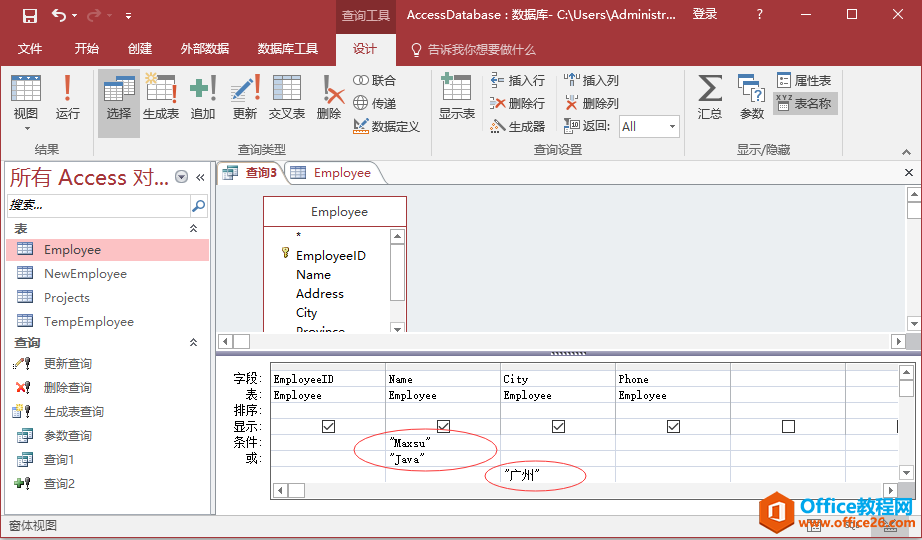Viewport: 922px width, 540px height.
Task: Select the 生成表 (Make Table) query type
Action: [161, 97]
